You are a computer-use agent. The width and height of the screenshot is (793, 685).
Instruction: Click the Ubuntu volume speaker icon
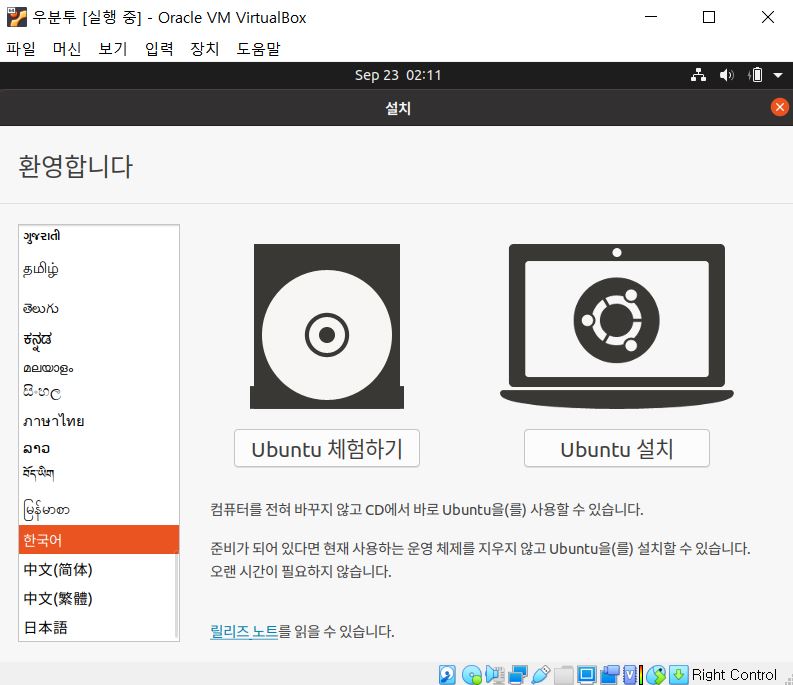click(x=726, y=75)
